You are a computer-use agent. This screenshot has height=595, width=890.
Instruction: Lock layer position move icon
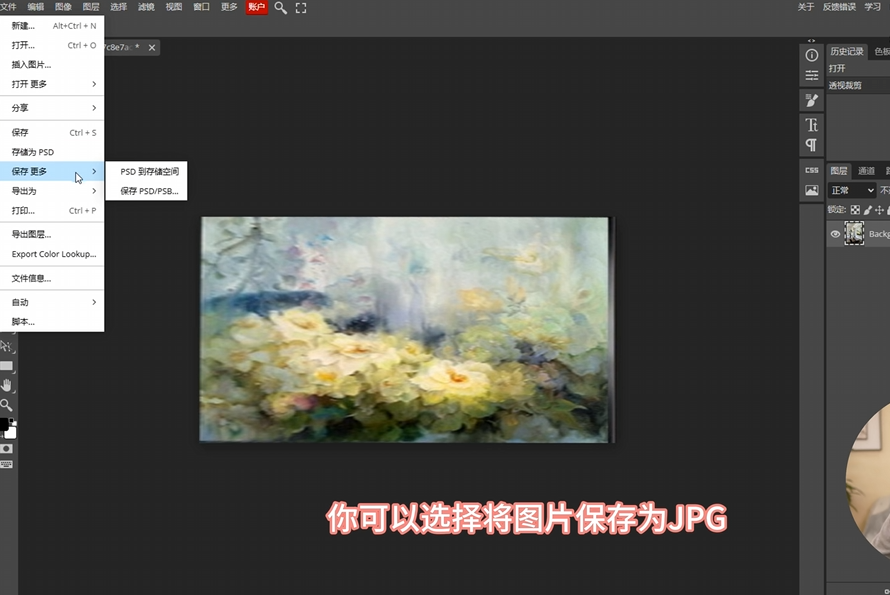(x=879, y=209)
